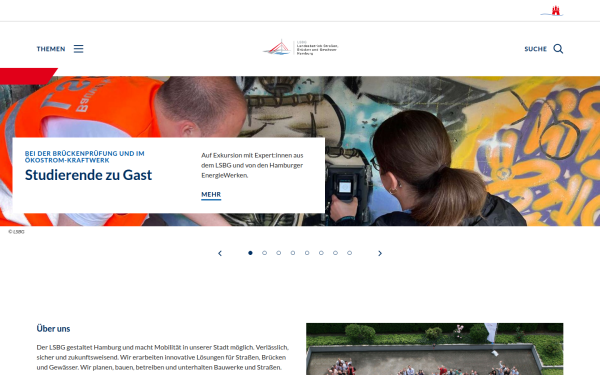Click the 'Auf Exkursion mit Expert:innen' teaser text
Screen dimensions: 600x375
tap(252, 165)
